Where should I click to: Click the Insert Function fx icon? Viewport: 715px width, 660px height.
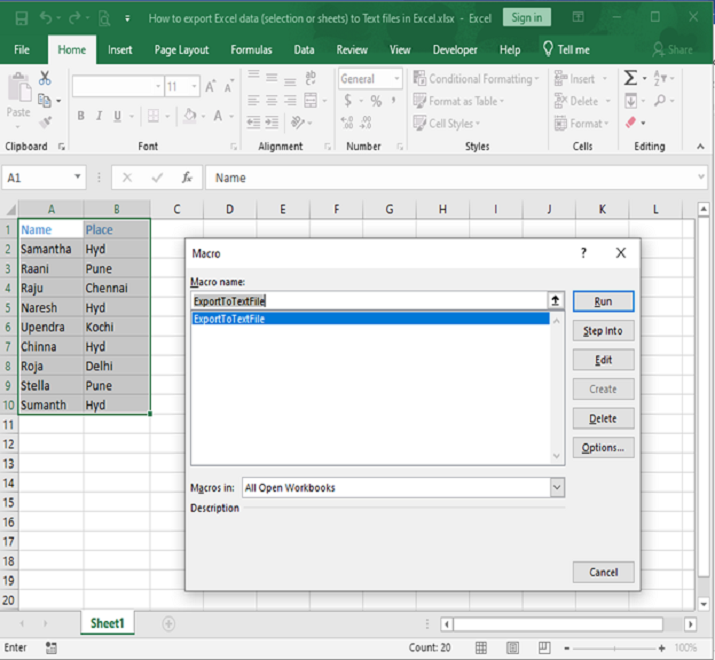tap(187, 178)
